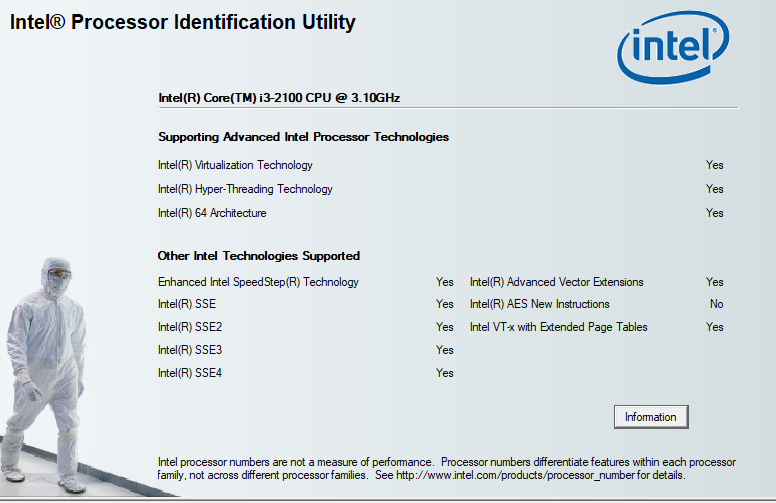The height and width of the screenshot is (503, 776).
Task: Click the 'Yes' value for Virtualization Technology
Action: [715, 165]
